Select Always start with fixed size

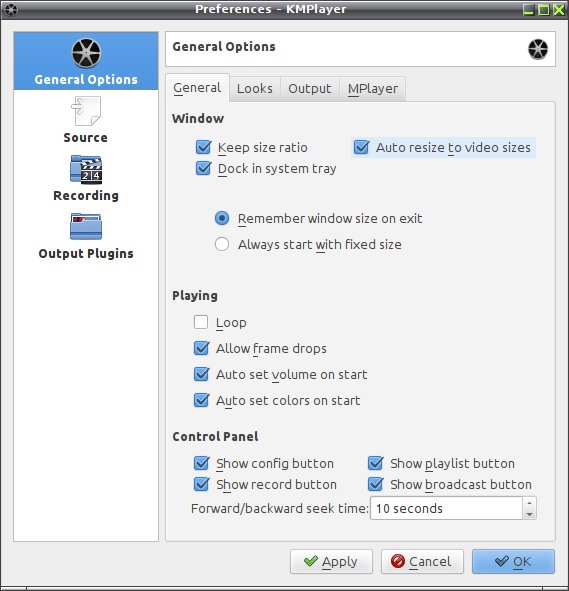222,244
